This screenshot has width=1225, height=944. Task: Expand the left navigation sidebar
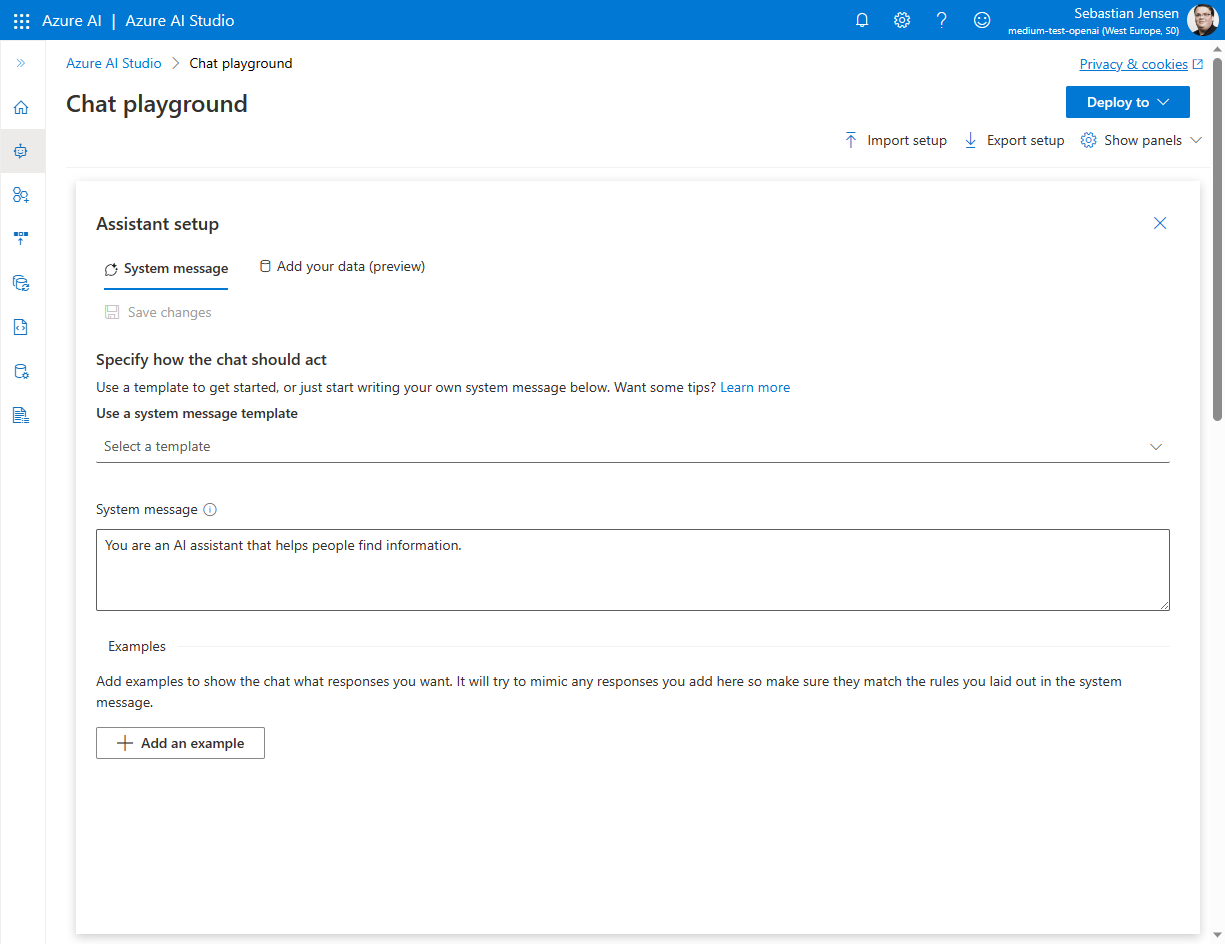click(21, 63)
